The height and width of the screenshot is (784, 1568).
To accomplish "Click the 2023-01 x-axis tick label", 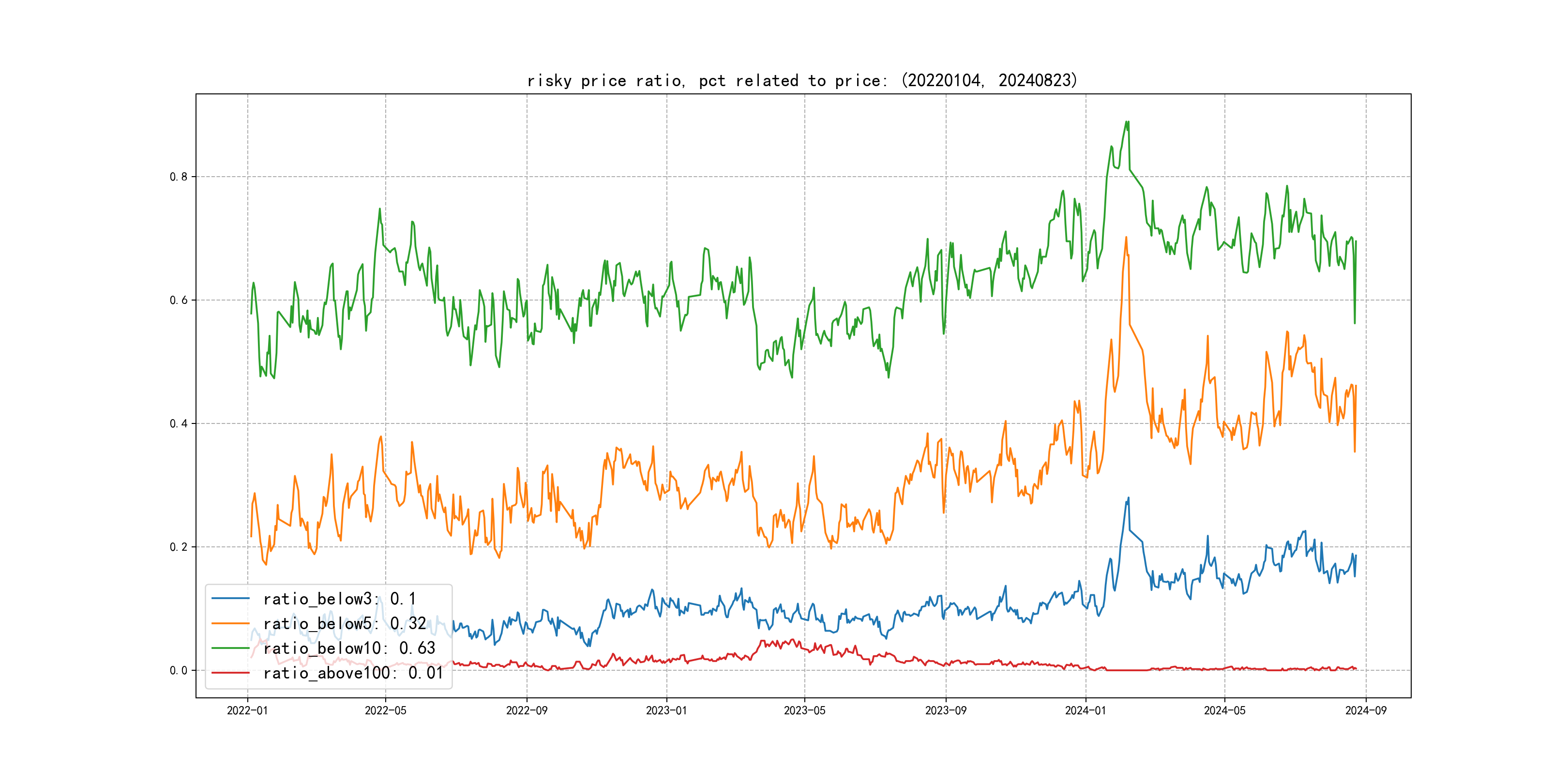I will (x=666, y=710).
